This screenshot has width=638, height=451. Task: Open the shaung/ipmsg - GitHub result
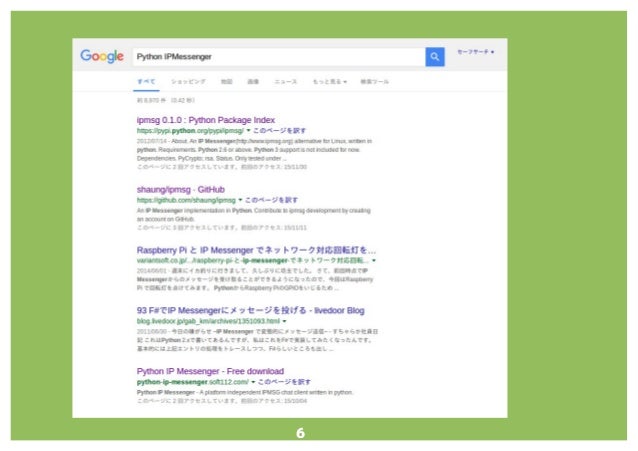181,190
